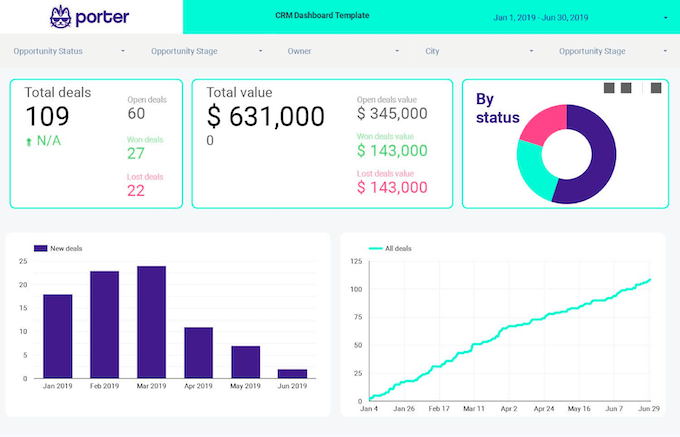Click the Porter cat logo icon
This screenshot has width=680, height=437.
point(62,16)
